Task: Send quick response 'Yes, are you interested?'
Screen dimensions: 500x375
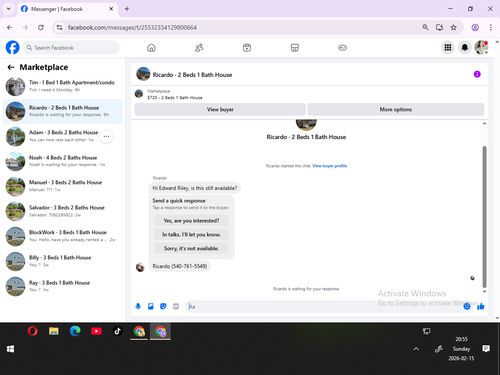Action: click(191, 221)
